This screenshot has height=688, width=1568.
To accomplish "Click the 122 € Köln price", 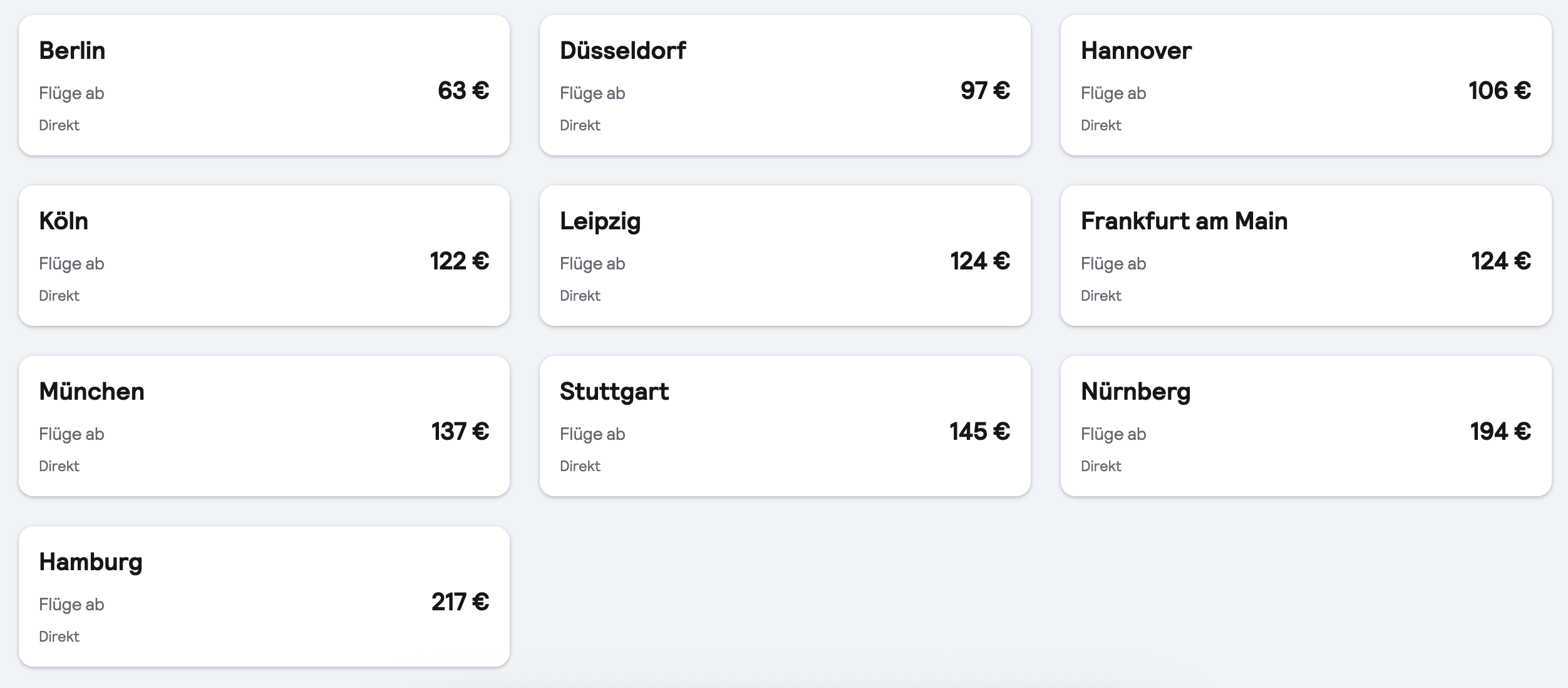I will [459, 261].
